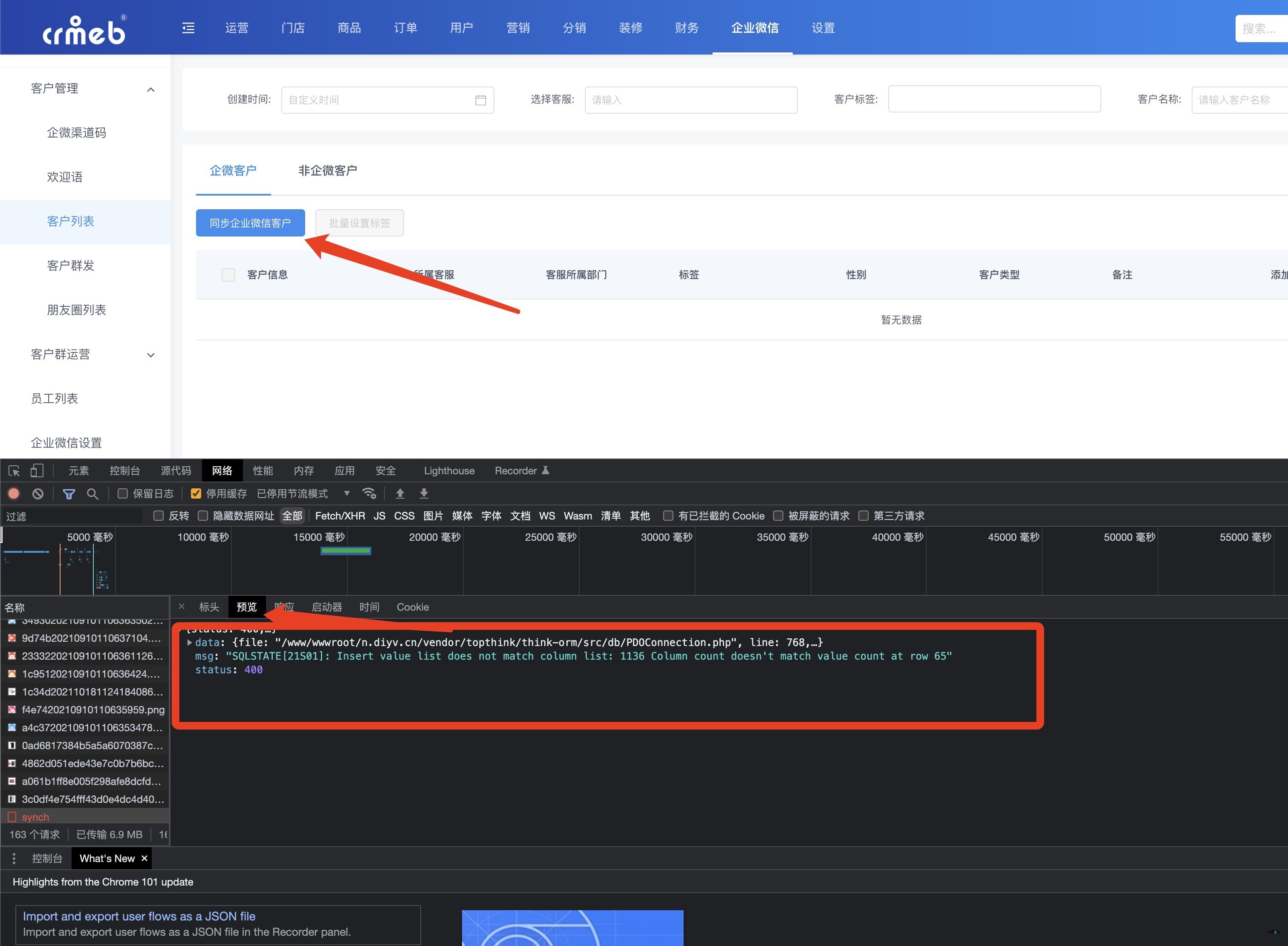This screenshot has width=1288, height=946.
Task: Export HAR file with download arrow icon
Action: coord(424,493)
